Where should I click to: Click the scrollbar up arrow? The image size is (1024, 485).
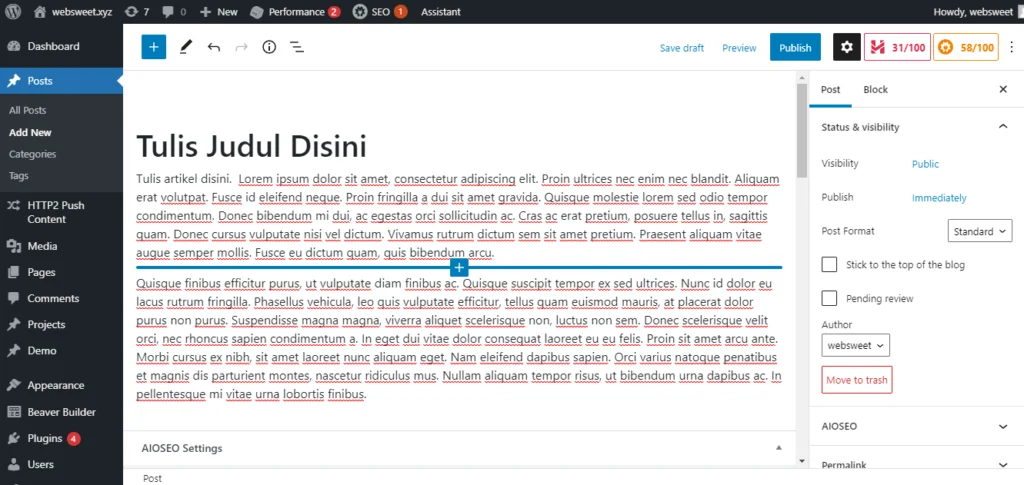pyautogui.click(x=802, y=77)
